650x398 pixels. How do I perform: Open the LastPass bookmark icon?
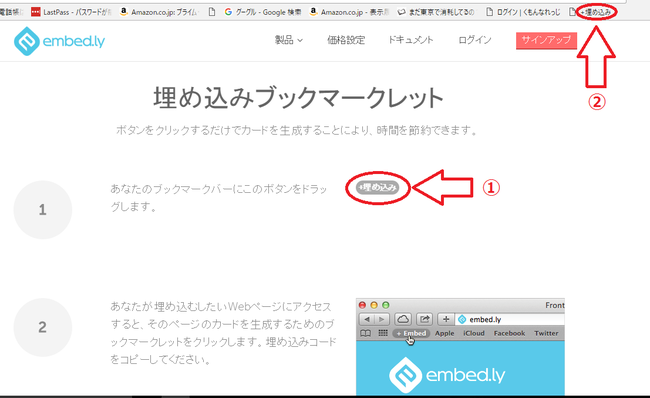click(x=36, y=12)
